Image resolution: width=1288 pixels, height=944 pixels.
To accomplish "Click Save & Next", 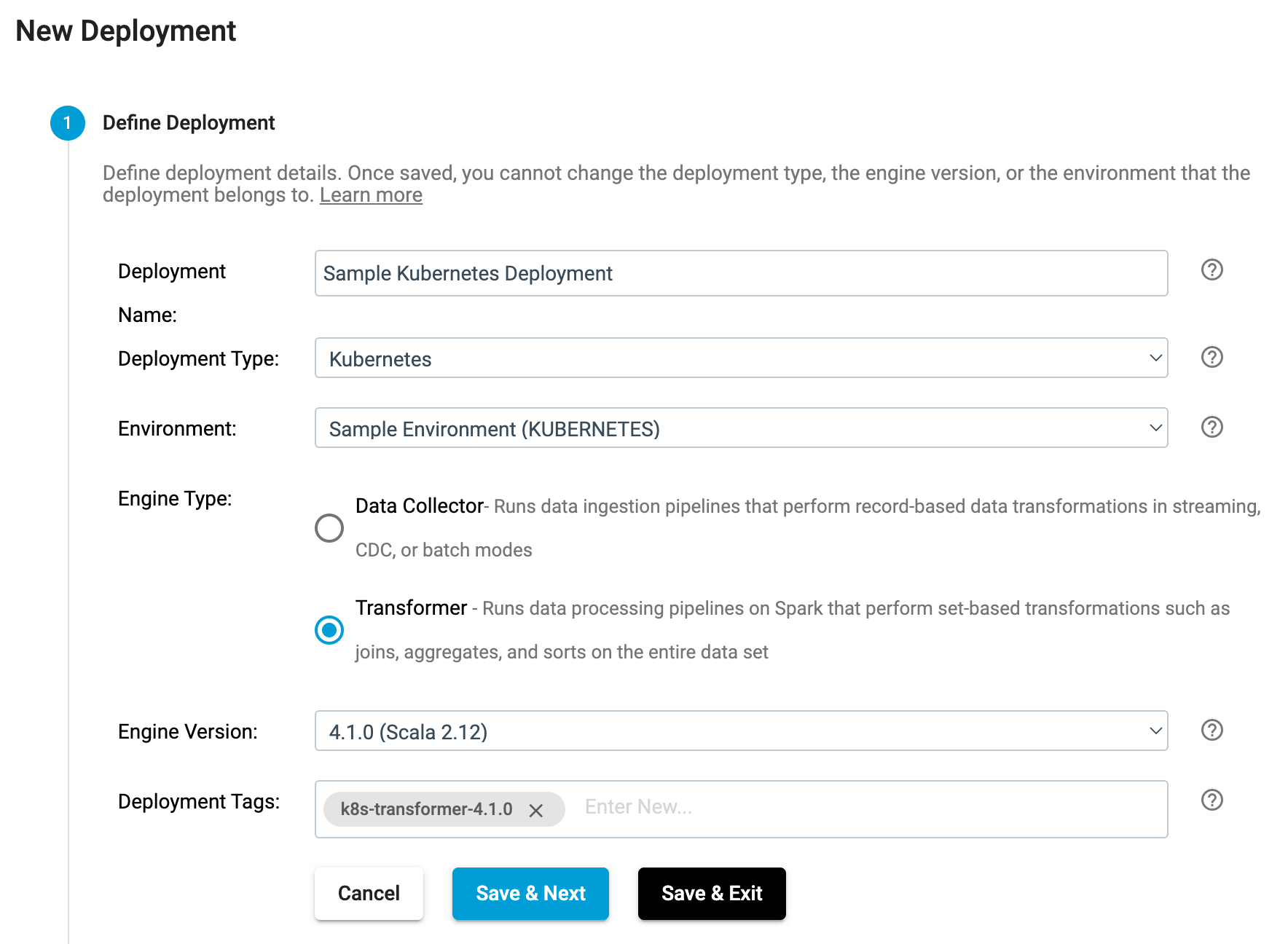I will [x=530, y=893].
